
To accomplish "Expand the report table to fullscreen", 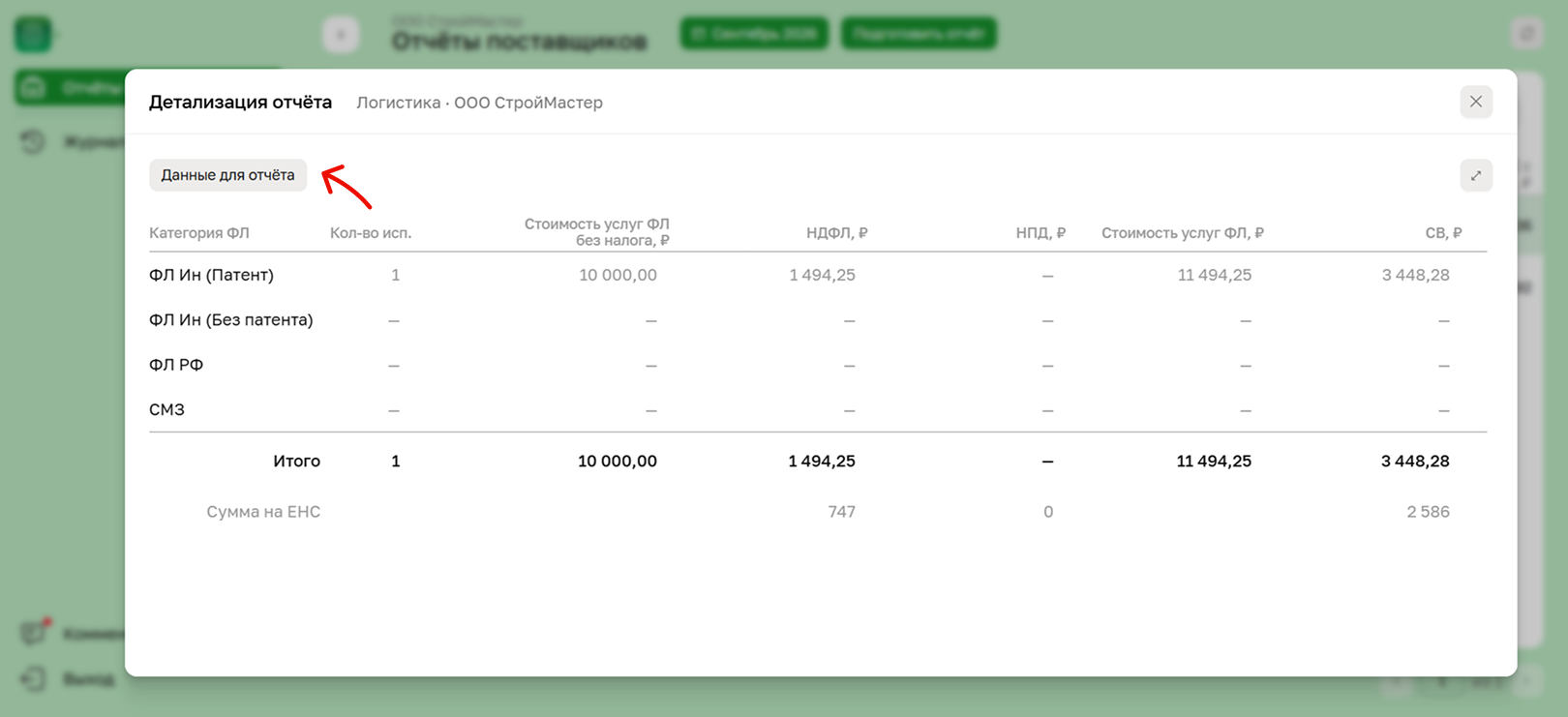I will 1476,175.
